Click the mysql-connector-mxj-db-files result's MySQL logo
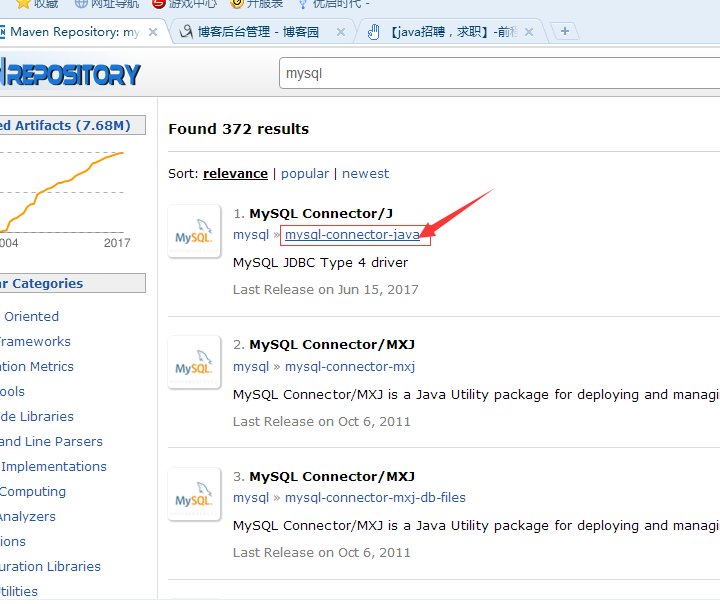720x604 pixels. [x=194, y=494]
